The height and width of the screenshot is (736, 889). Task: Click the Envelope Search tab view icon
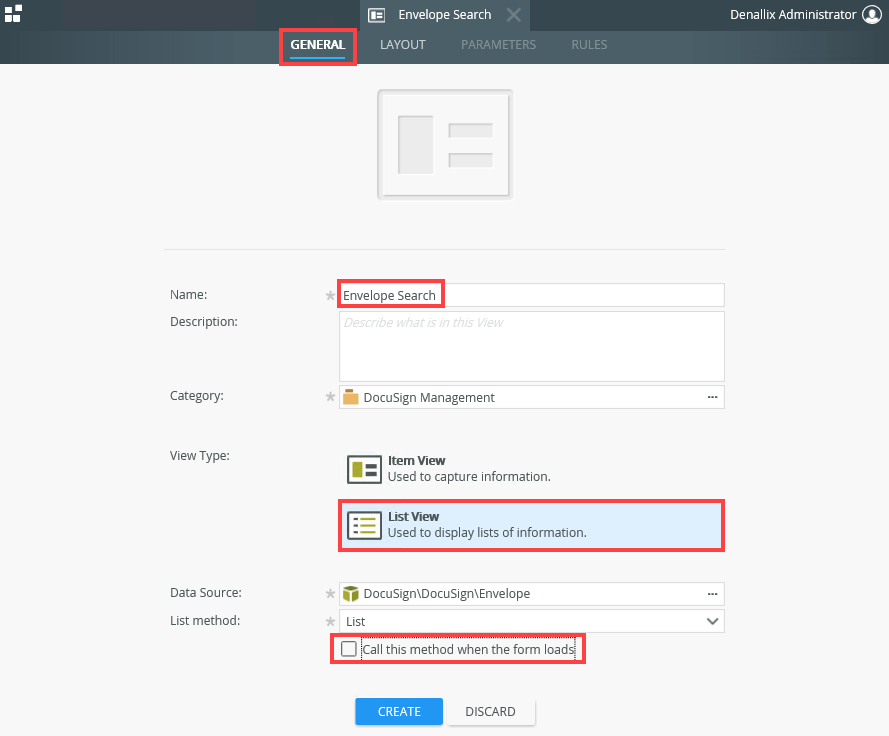coord(377,15)
